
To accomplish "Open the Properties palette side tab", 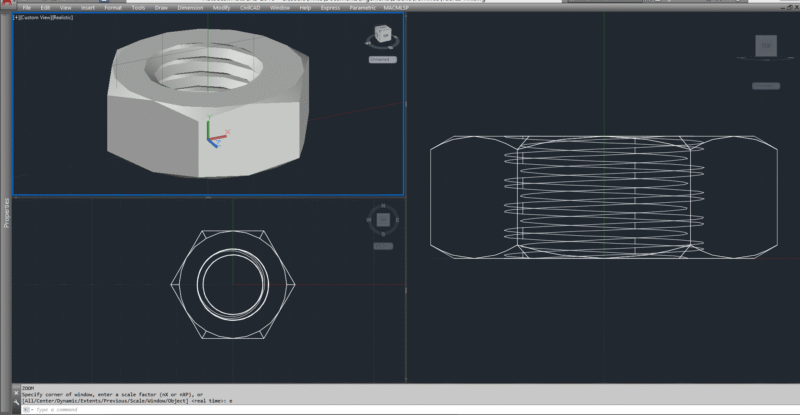I will [6, 213].
